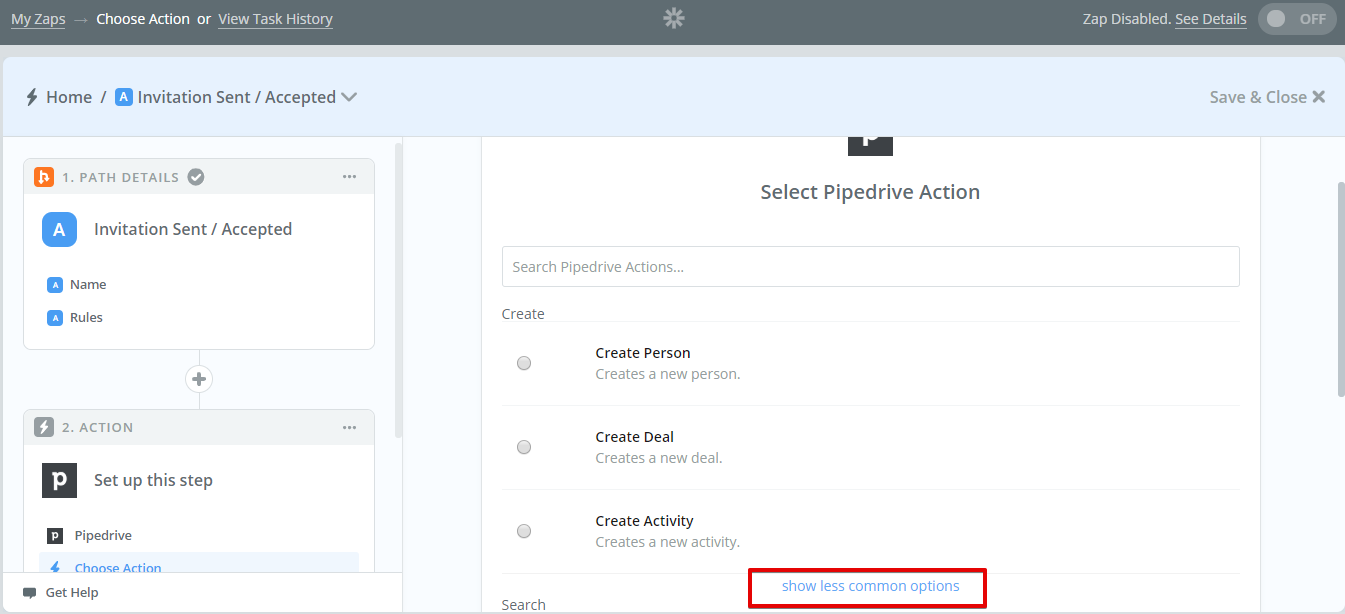Screen dimensions: 1345x614
Task: Click the A icon beside Name
Action: pyautogui.click(x=55, y=285)
